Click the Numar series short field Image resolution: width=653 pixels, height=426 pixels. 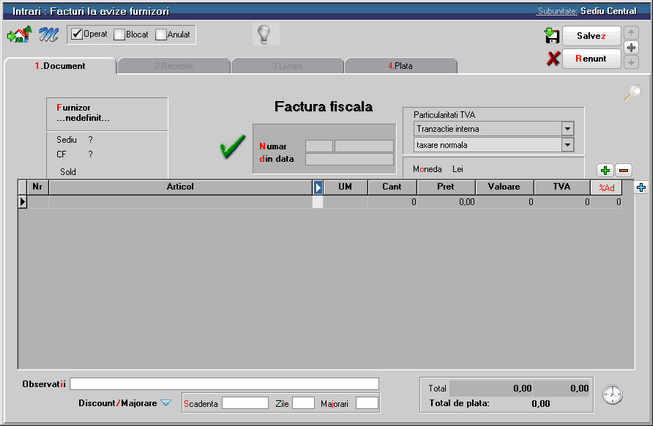319,146
